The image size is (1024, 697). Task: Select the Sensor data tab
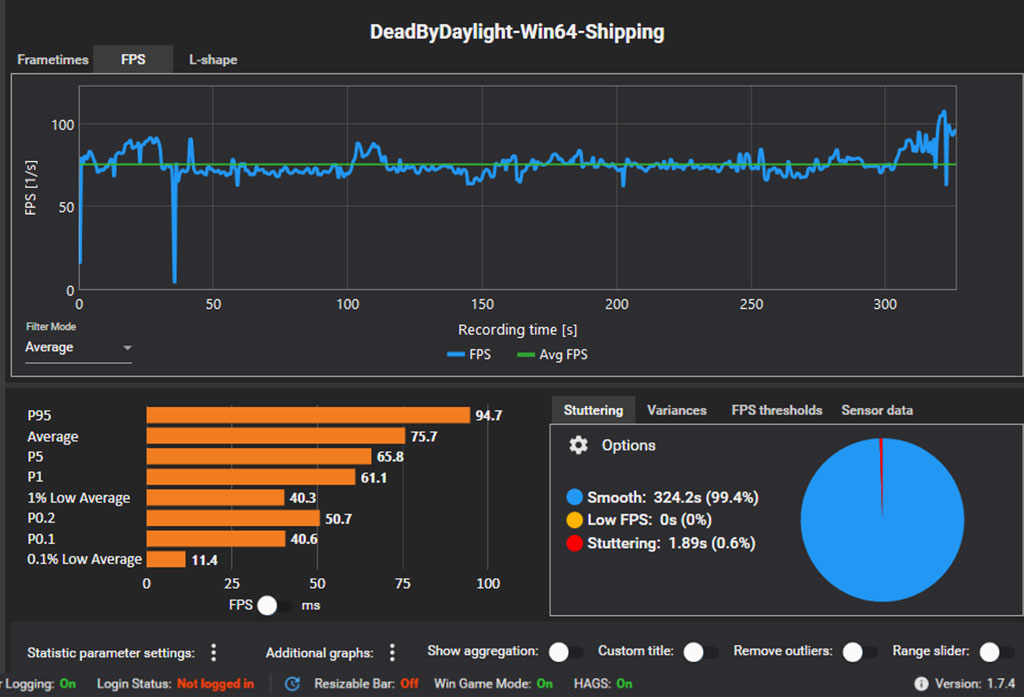(x=876, y=410)
